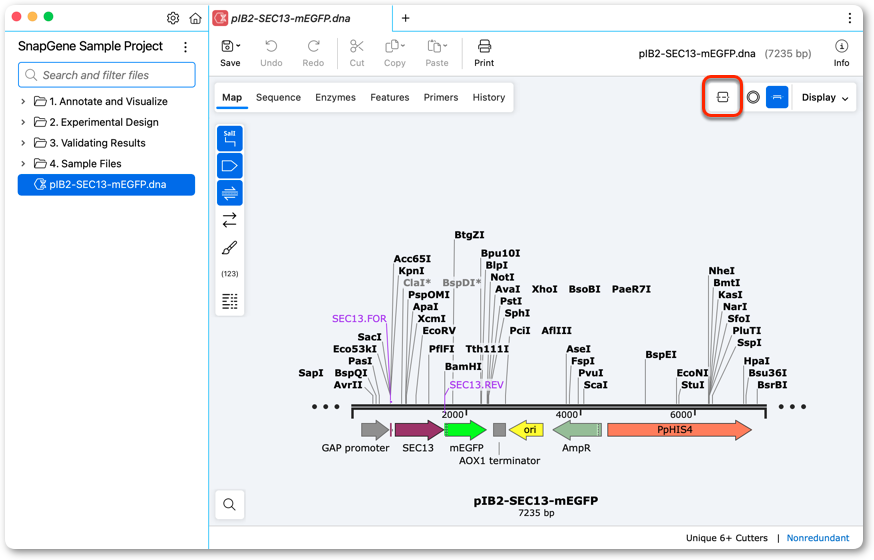
Task: Click the list/lines view icon
Action: [230, 301]
